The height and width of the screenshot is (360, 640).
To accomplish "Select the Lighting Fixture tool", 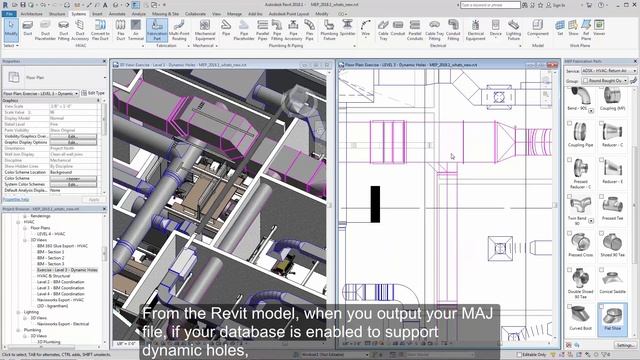I will [x=513, y=30].
